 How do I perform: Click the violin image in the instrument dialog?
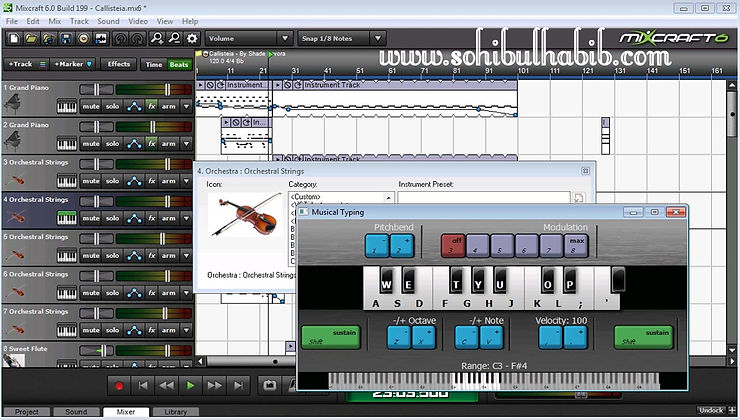[245, 215]
